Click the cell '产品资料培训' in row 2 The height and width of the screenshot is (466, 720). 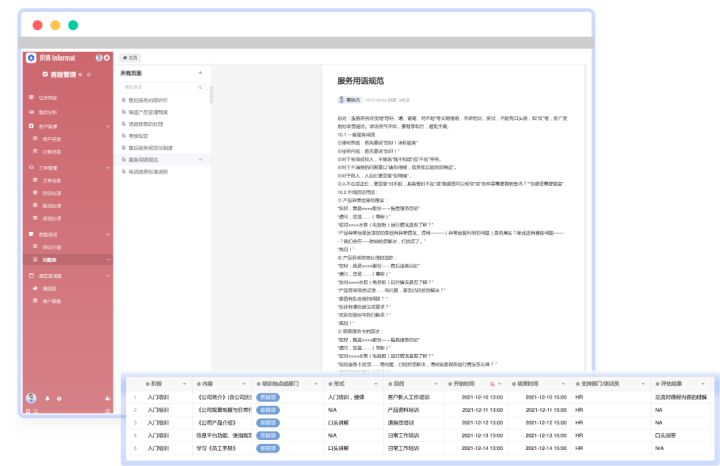[x=404, y=410]
